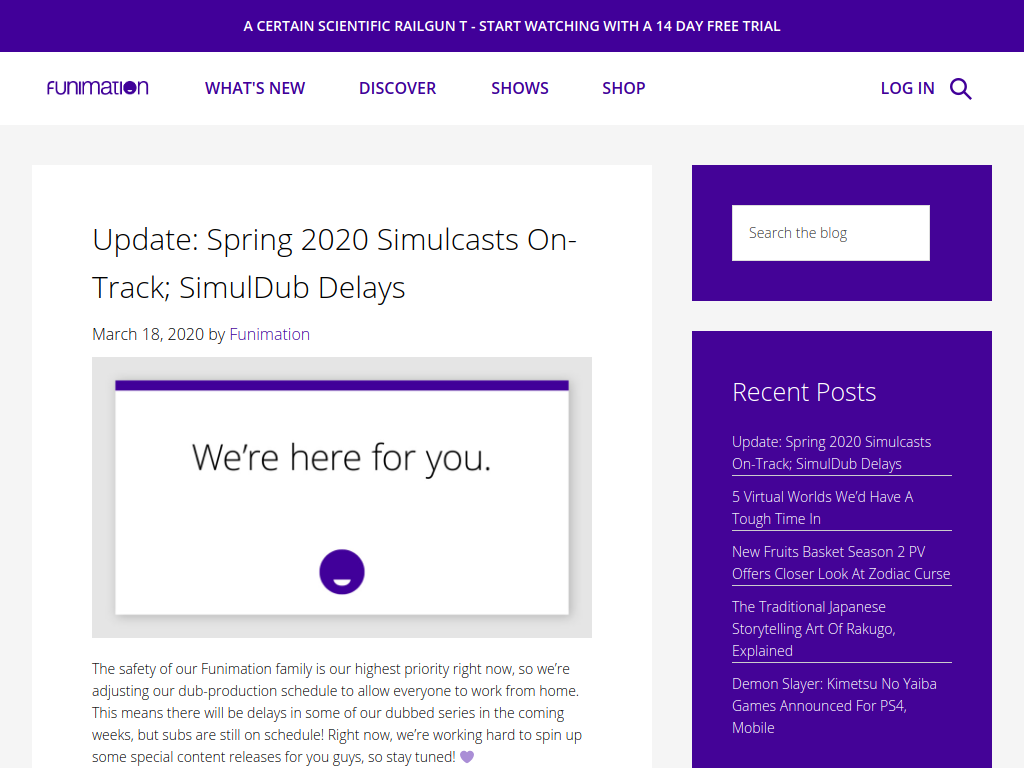The image size is (1024, 768).
Task: Click the purple smiley face icon
Action: click(x=342, y=571)
